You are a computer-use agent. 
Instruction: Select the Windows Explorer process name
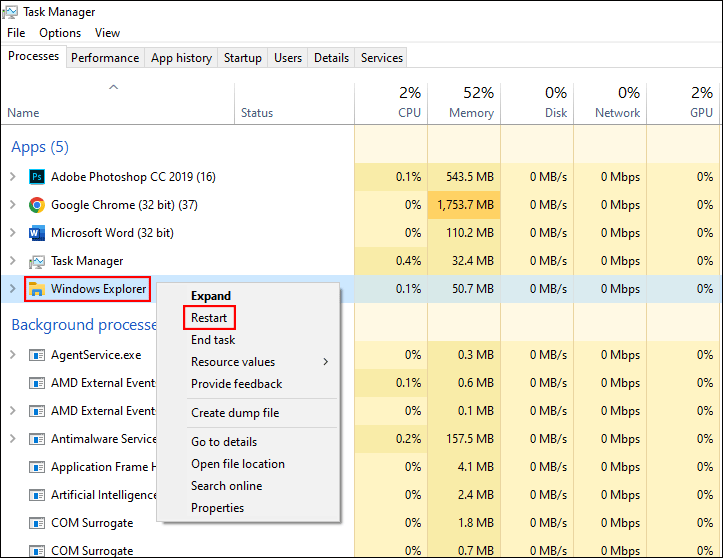pyautogui.click(x=98, y=289)
